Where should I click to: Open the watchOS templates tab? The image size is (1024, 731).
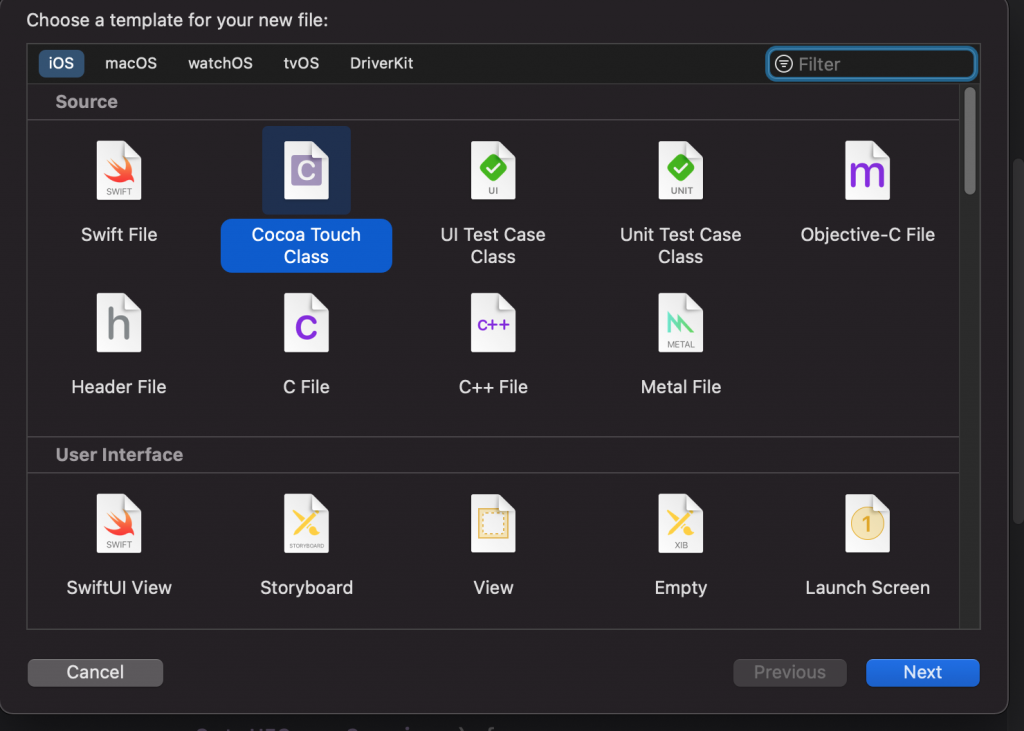tap(220, 63)
